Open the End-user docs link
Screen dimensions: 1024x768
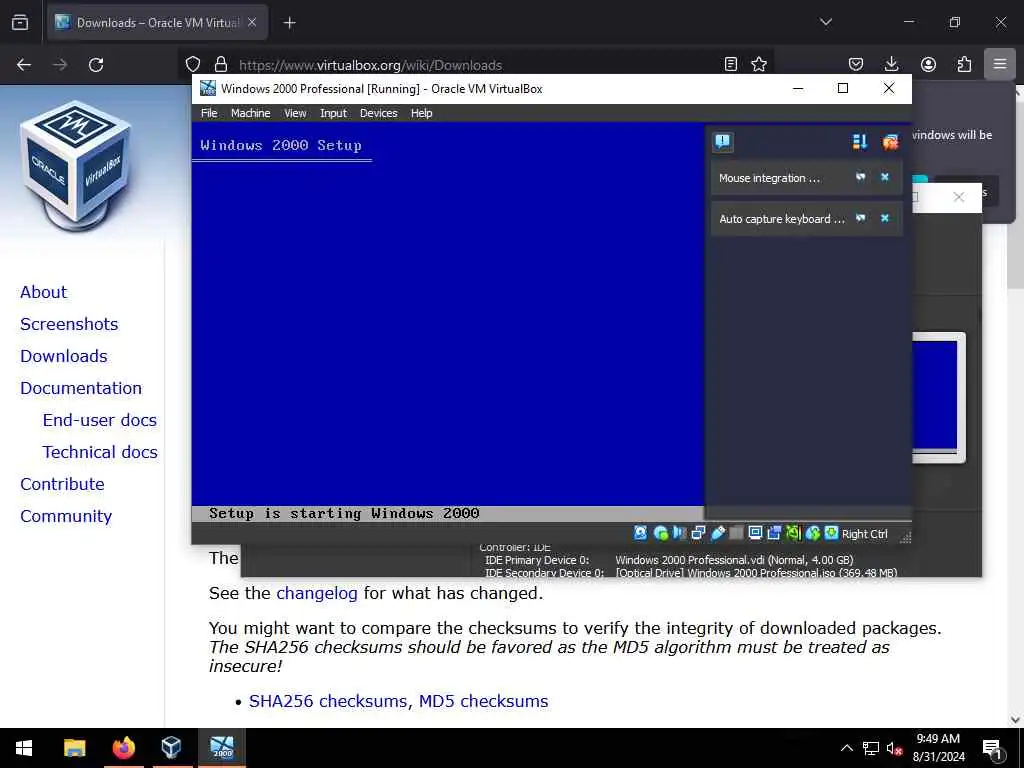tap(100, 420)
